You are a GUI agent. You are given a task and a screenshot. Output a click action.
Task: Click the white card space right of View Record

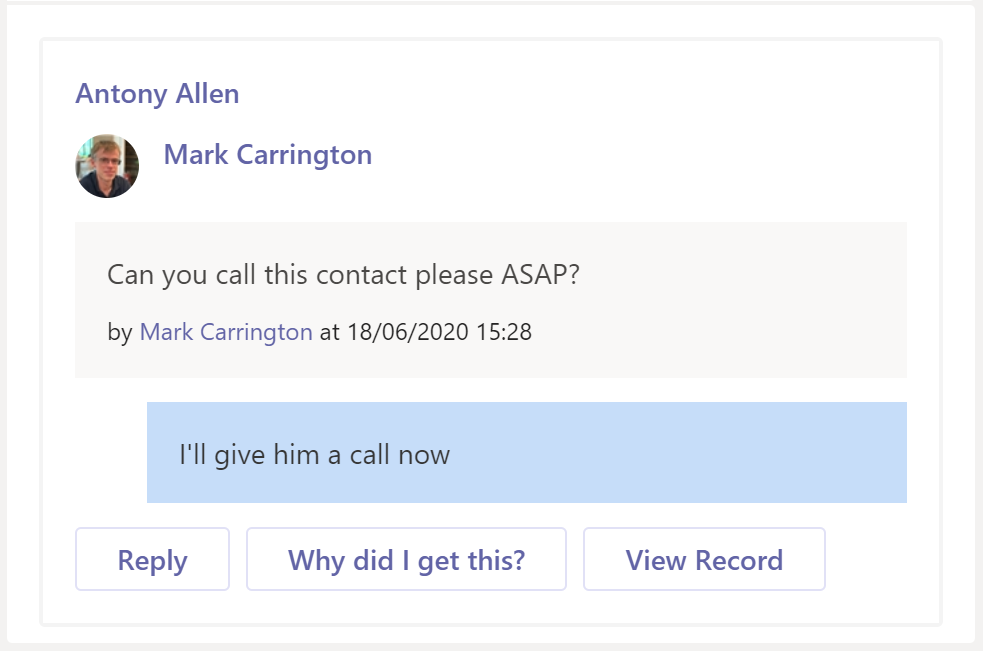(880, 560)
